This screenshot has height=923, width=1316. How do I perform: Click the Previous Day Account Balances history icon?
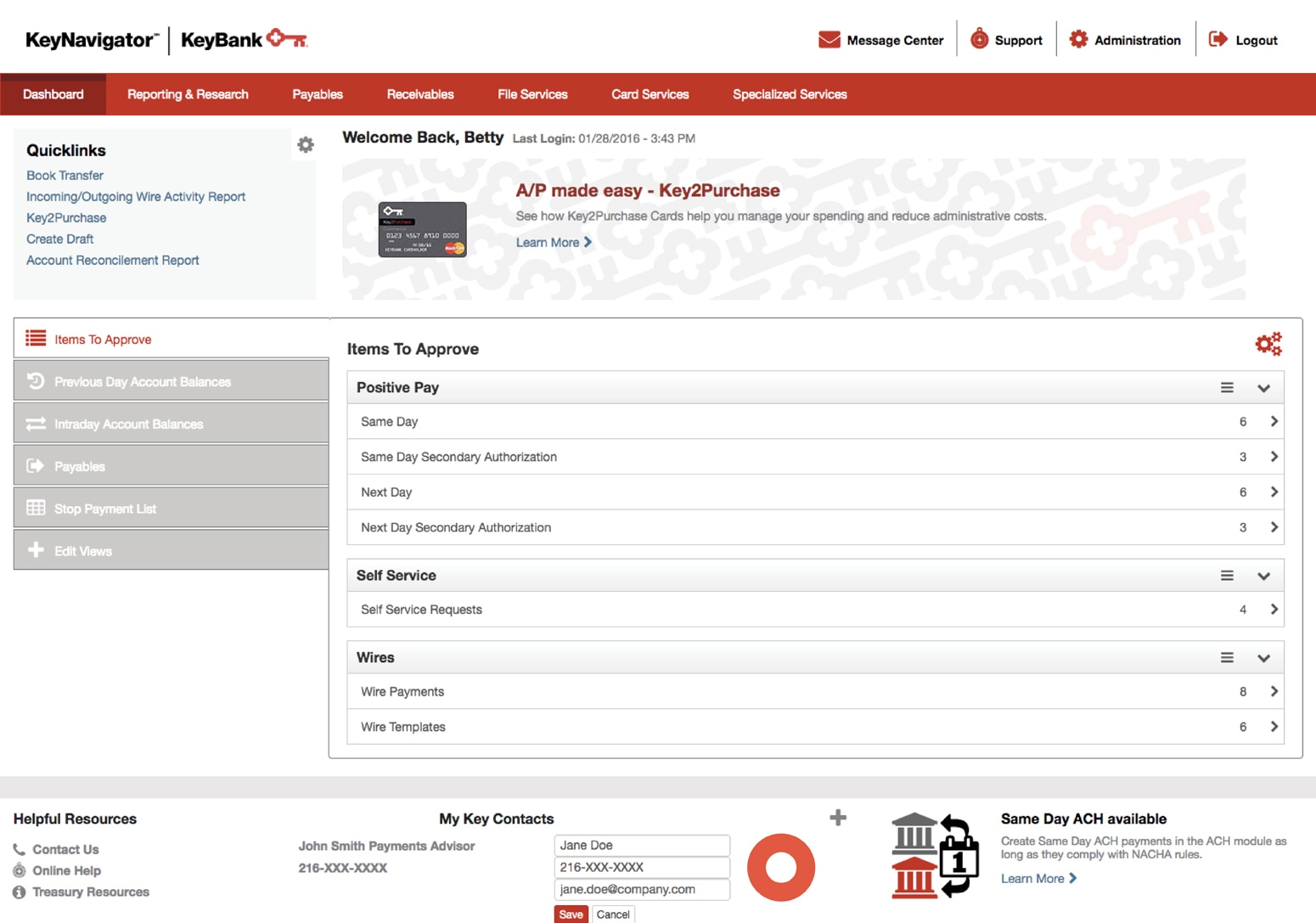(x=36, y=381)
